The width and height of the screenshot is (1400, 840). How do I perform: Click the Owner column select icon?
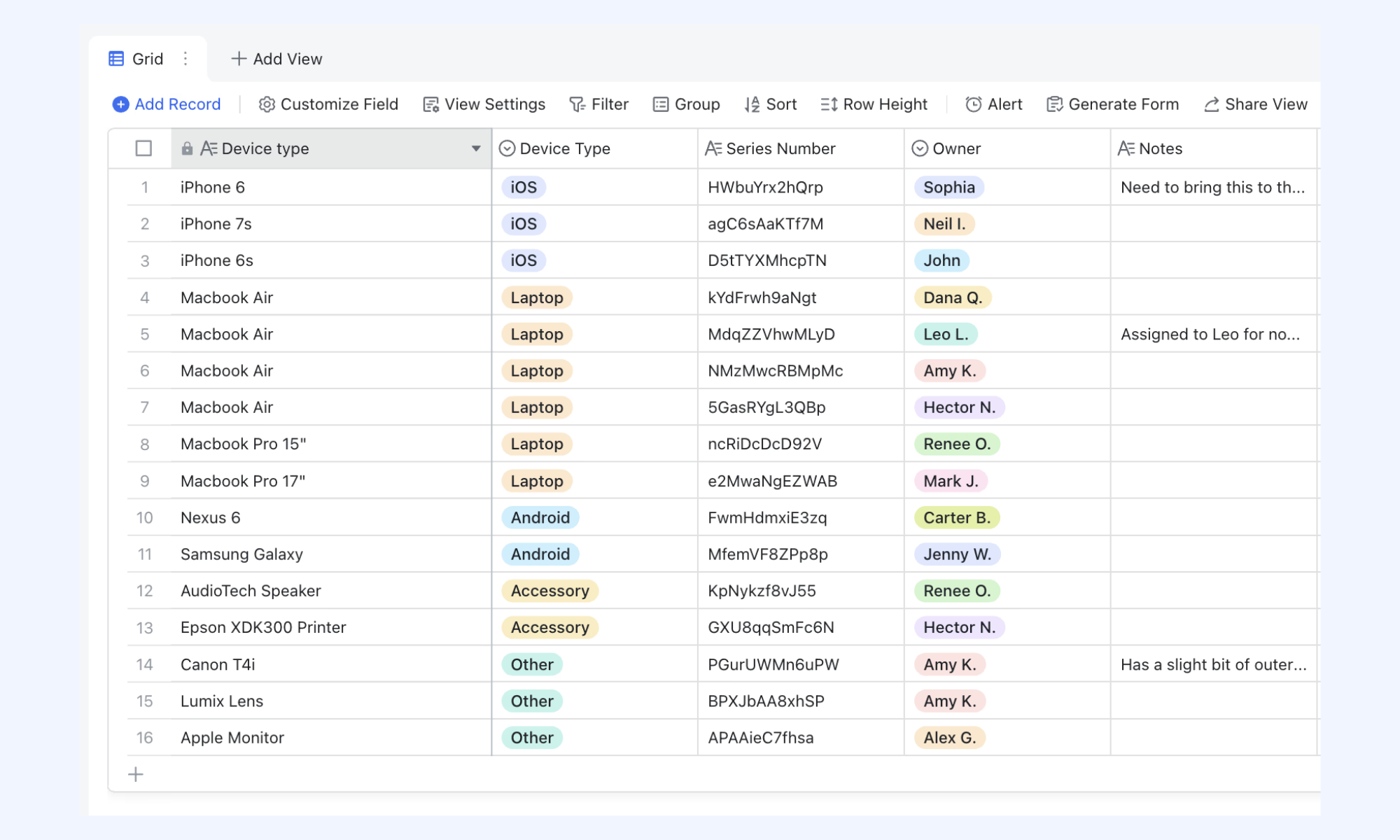point(920,148)
